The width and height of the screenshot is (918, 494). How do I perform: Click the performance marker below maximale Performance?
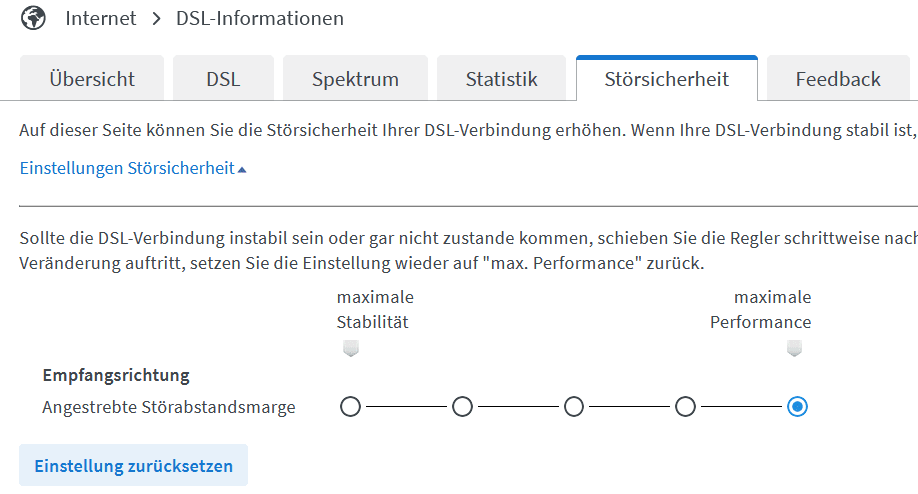click(x=794, y=349)
